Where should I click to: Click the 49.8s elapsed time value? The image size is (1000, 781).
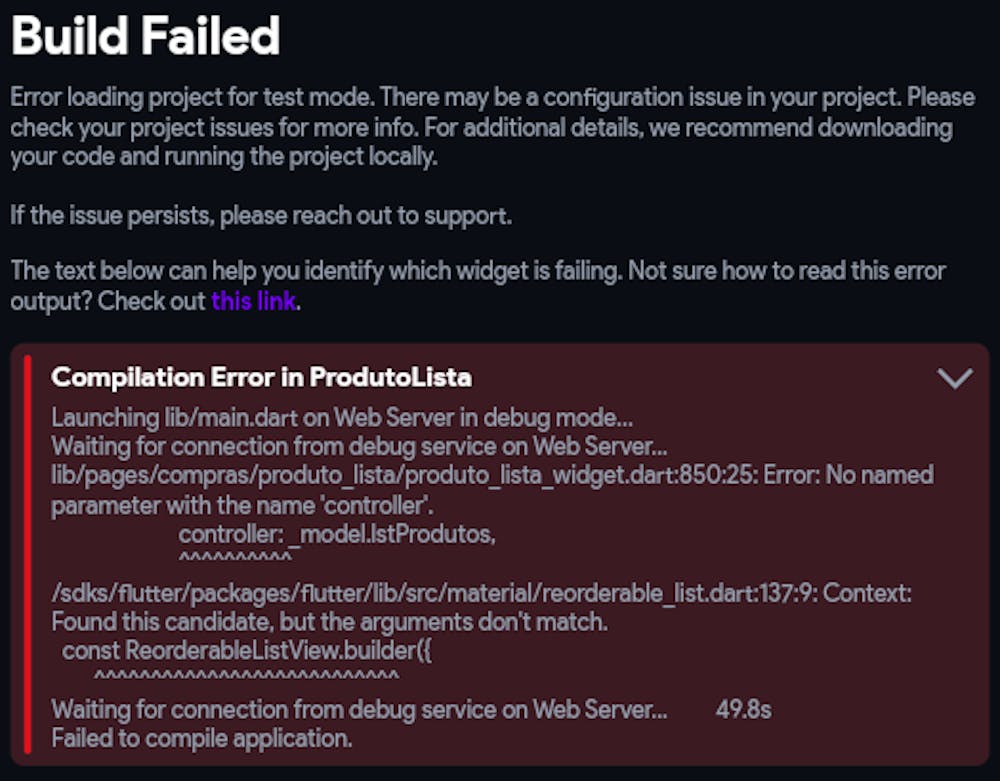tap(743, 711)
